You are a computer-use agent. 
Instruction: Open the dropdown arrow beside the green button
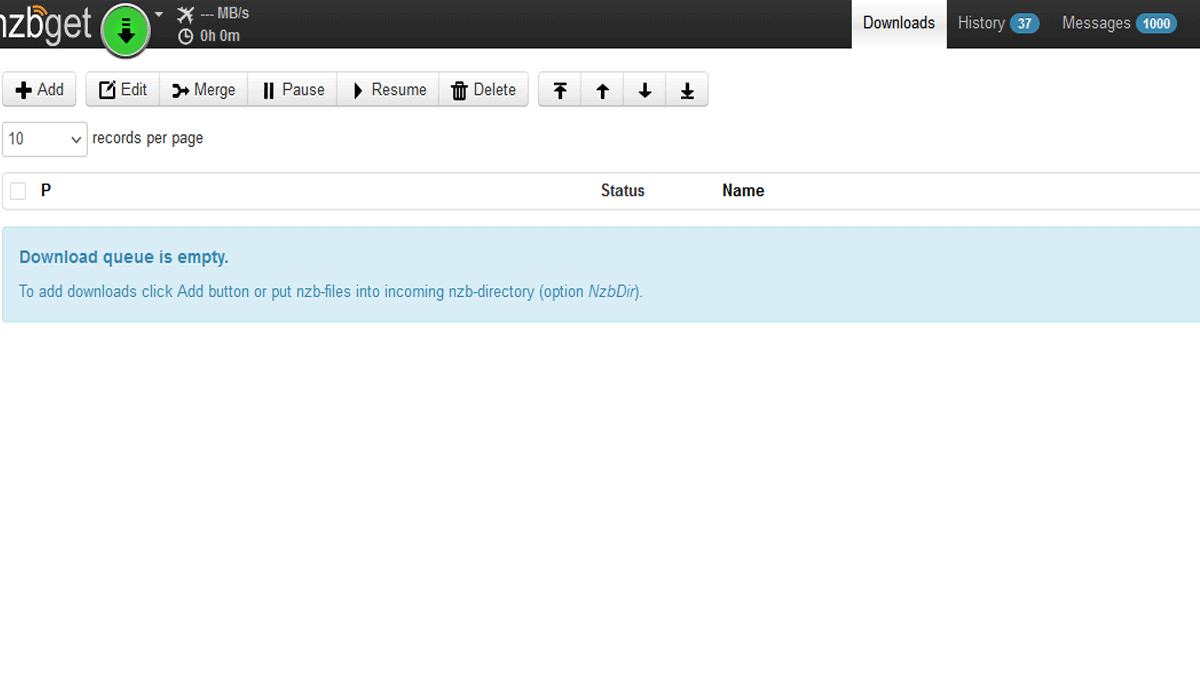pos(159,15)
